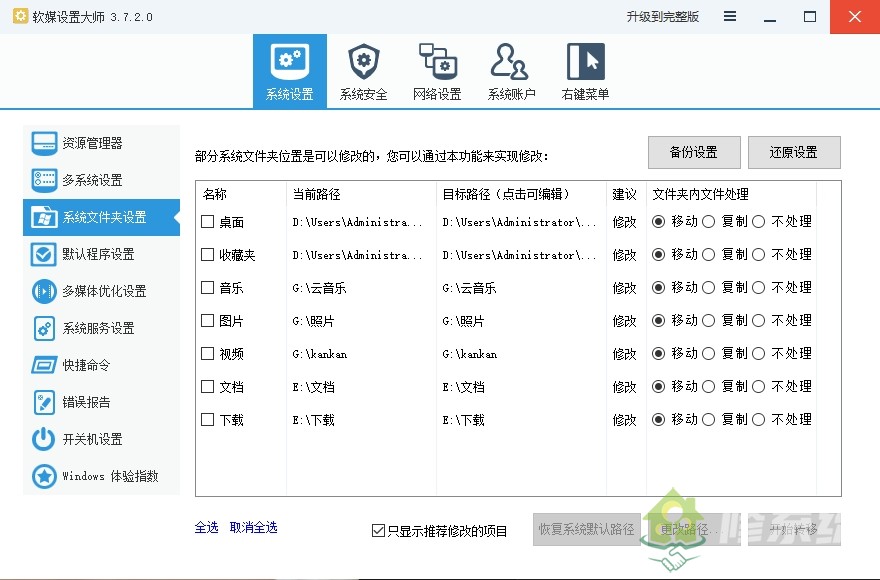
Task: Select 不处理 radio for 视频 row
Action: tap(758, 354)
